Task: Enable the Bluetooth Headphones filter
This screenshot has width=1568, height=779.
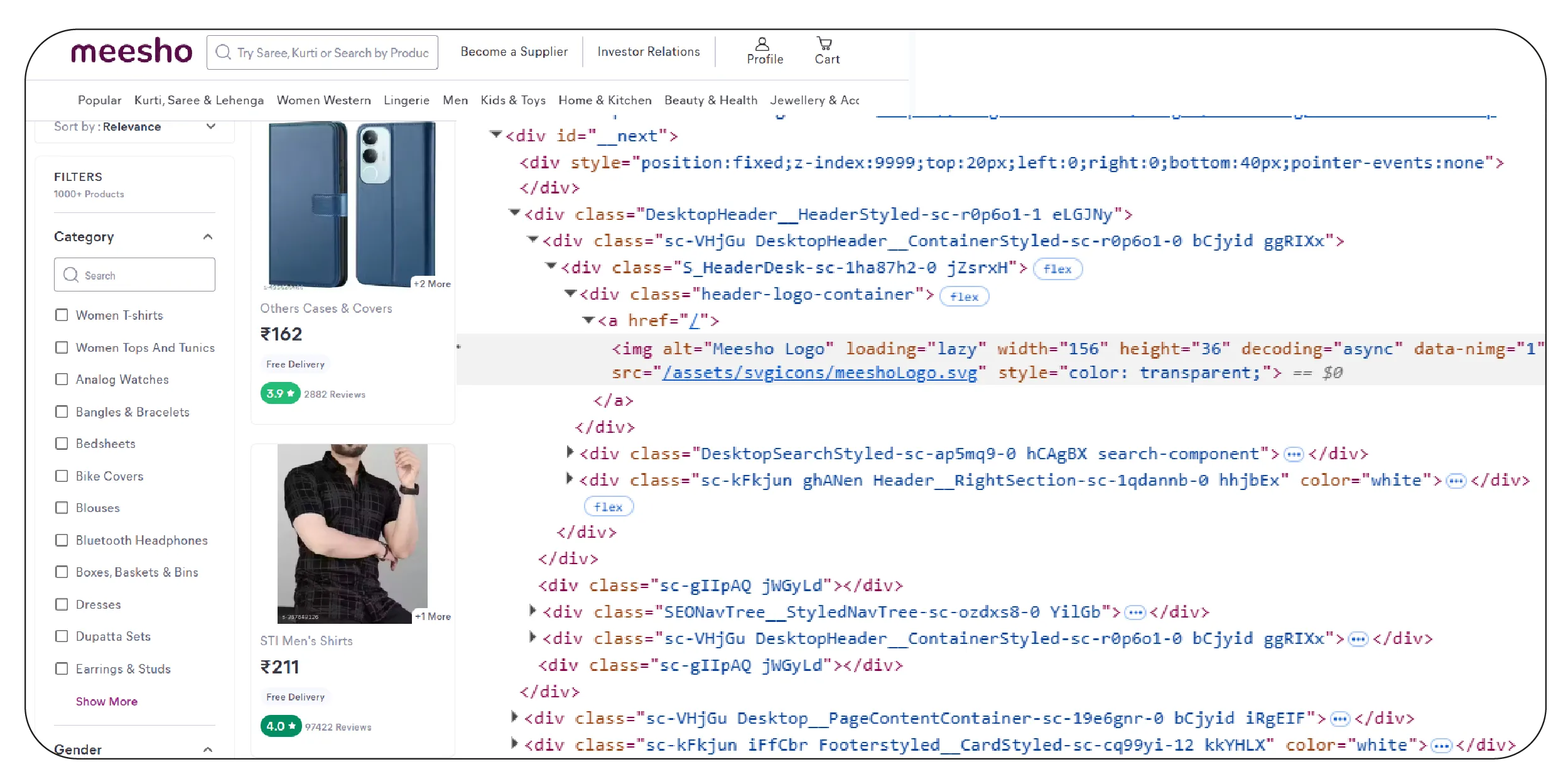Action: [x=62, y=540]
